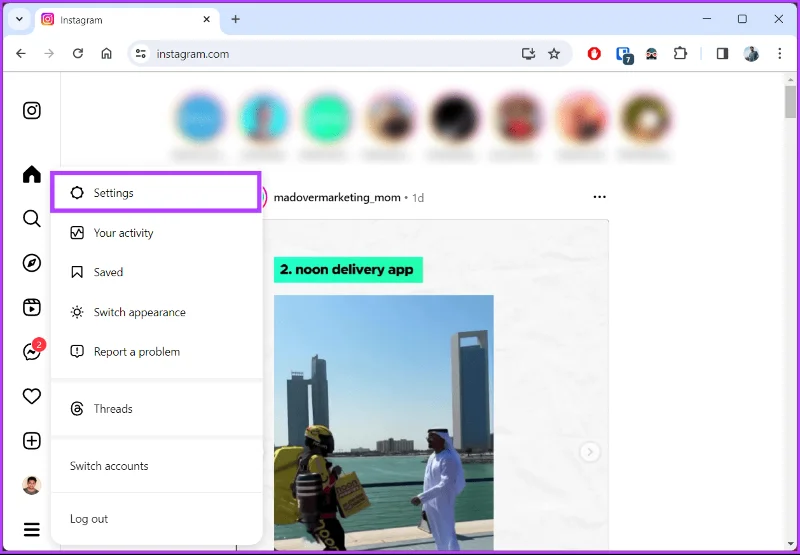Open Messenger with 2 unread
The image size is (800, 555).
(x=33, y=351)
